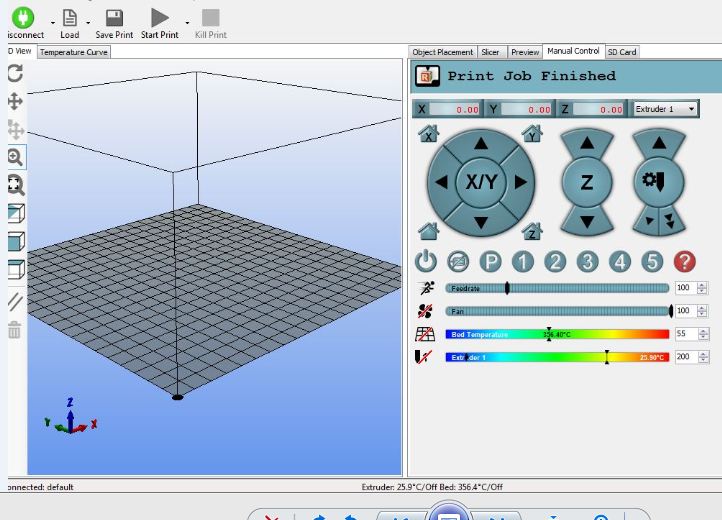Switch to isometric cube view
Viewport: 722px width, 520px height.
[16, 213]
